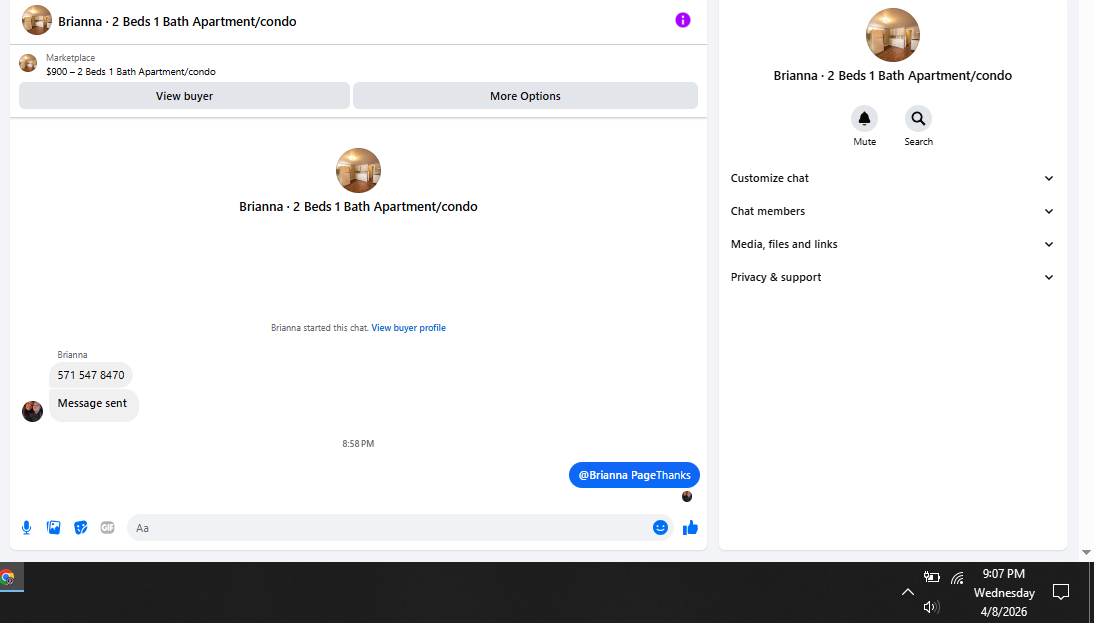The width and height of the screenshot is (1094, 623).
Task: Click the taskbar clock showing 9:07 PM
Action: (1004, 592)
